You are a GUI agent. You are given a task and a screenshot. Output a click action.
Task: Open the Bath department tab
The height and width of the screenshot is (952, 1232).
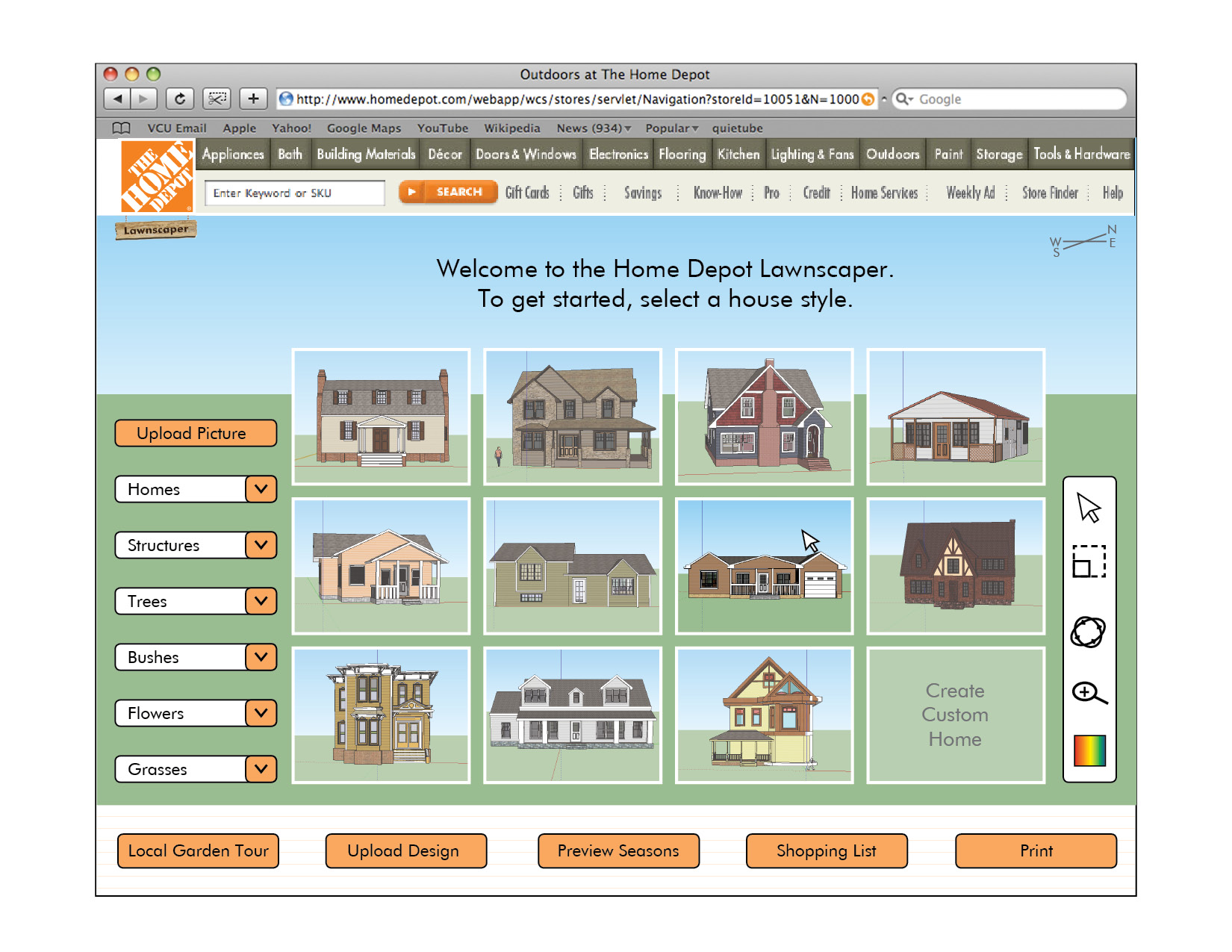pyautogui.click(x=290, y=155)
